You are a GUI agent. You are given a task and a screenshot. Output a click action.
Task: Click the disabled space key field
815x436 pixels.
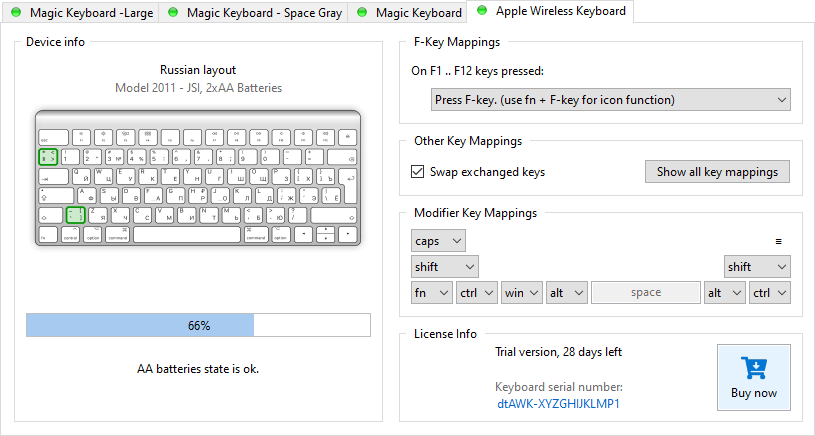(646, 293)
